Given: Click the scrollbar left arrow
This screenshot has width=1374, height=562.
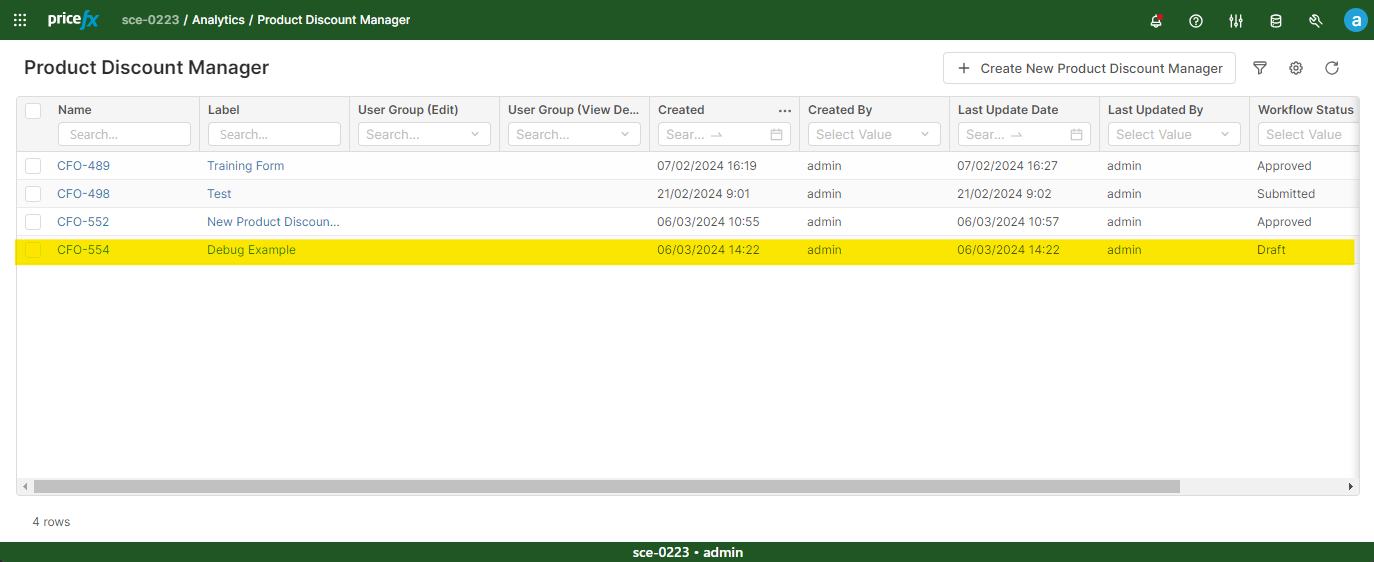Looking at the screenshot, I should click(x=25, y=487).
